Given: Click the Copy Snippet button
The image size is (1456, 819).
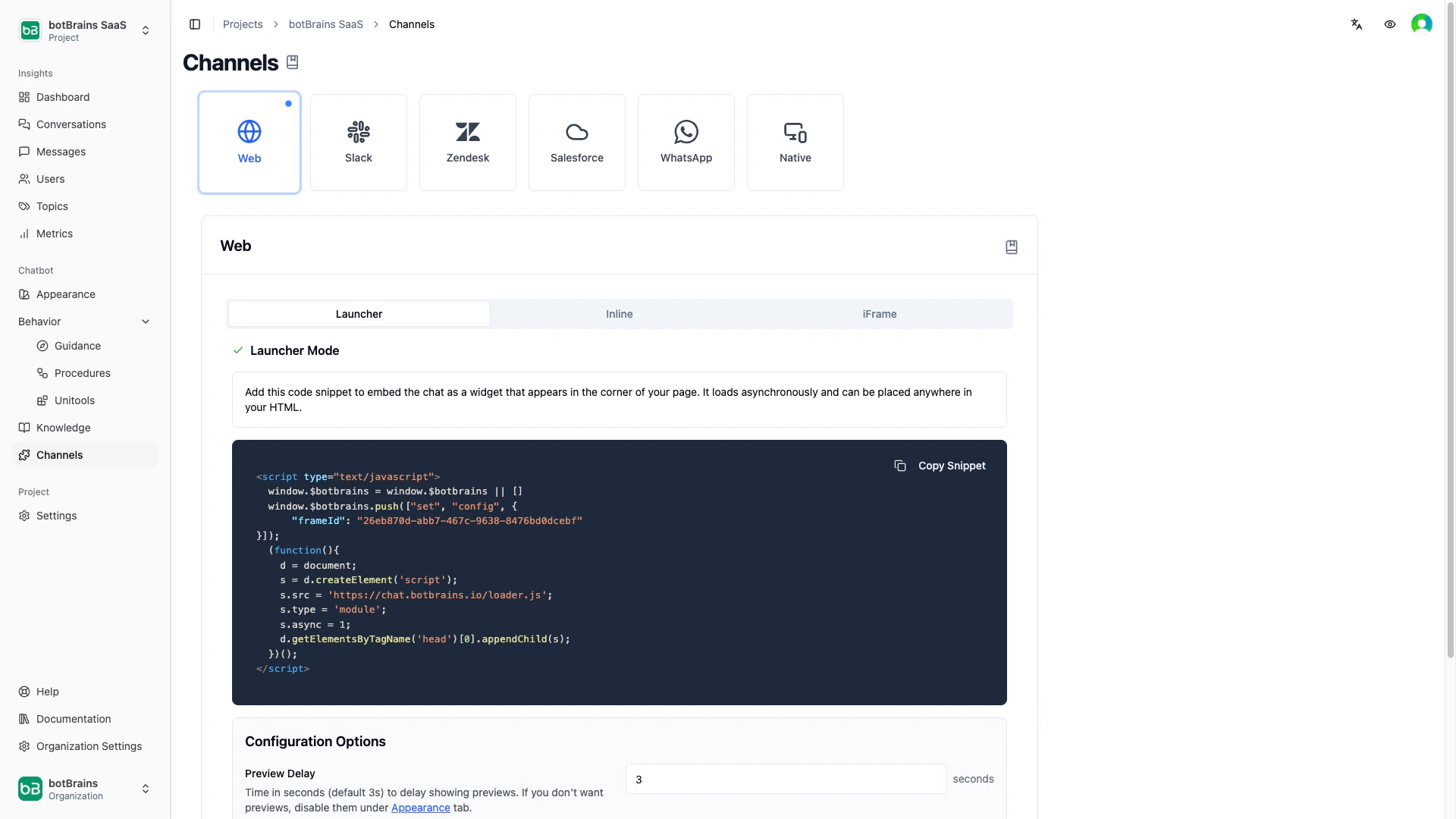Looking at the screenshot, I should click(x=940, y=466).
